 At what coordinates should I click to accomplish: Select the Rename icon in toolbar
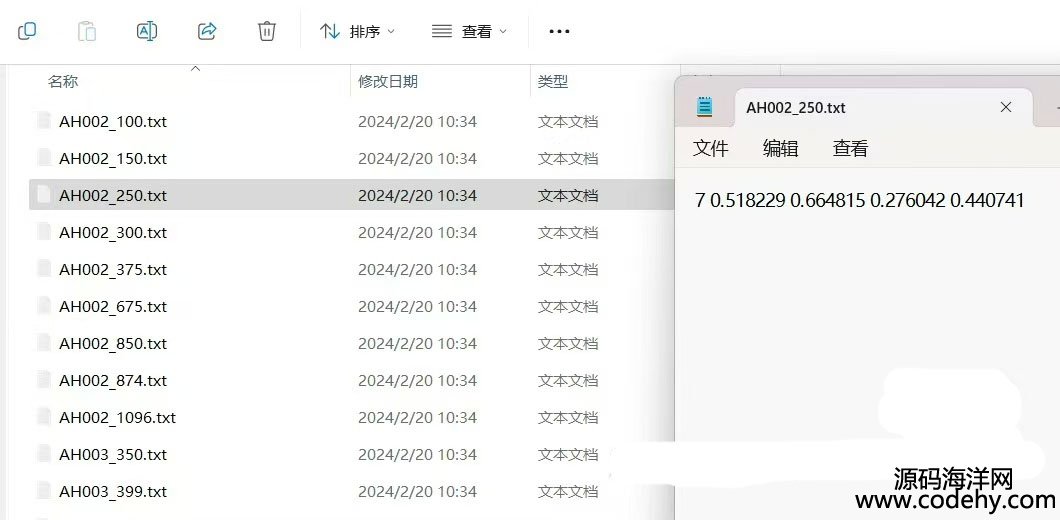(147, 31)
